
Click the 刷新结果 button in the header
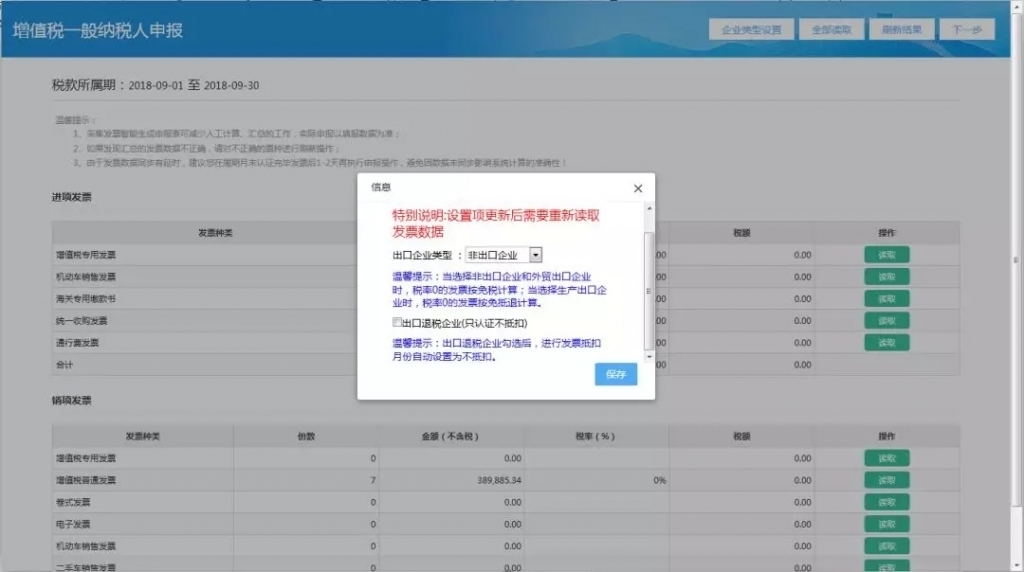click(901, 29)
